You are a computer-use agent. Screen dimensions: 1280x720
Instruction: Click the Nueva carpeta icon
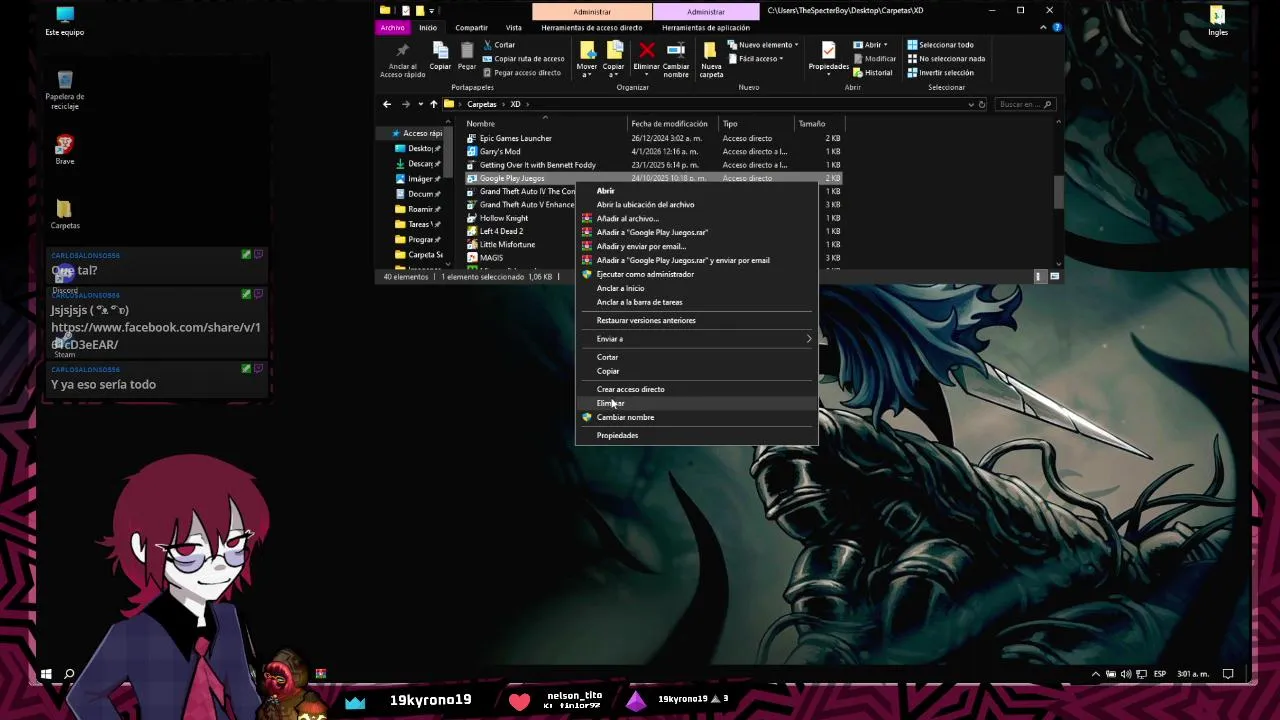click(711, 50)
